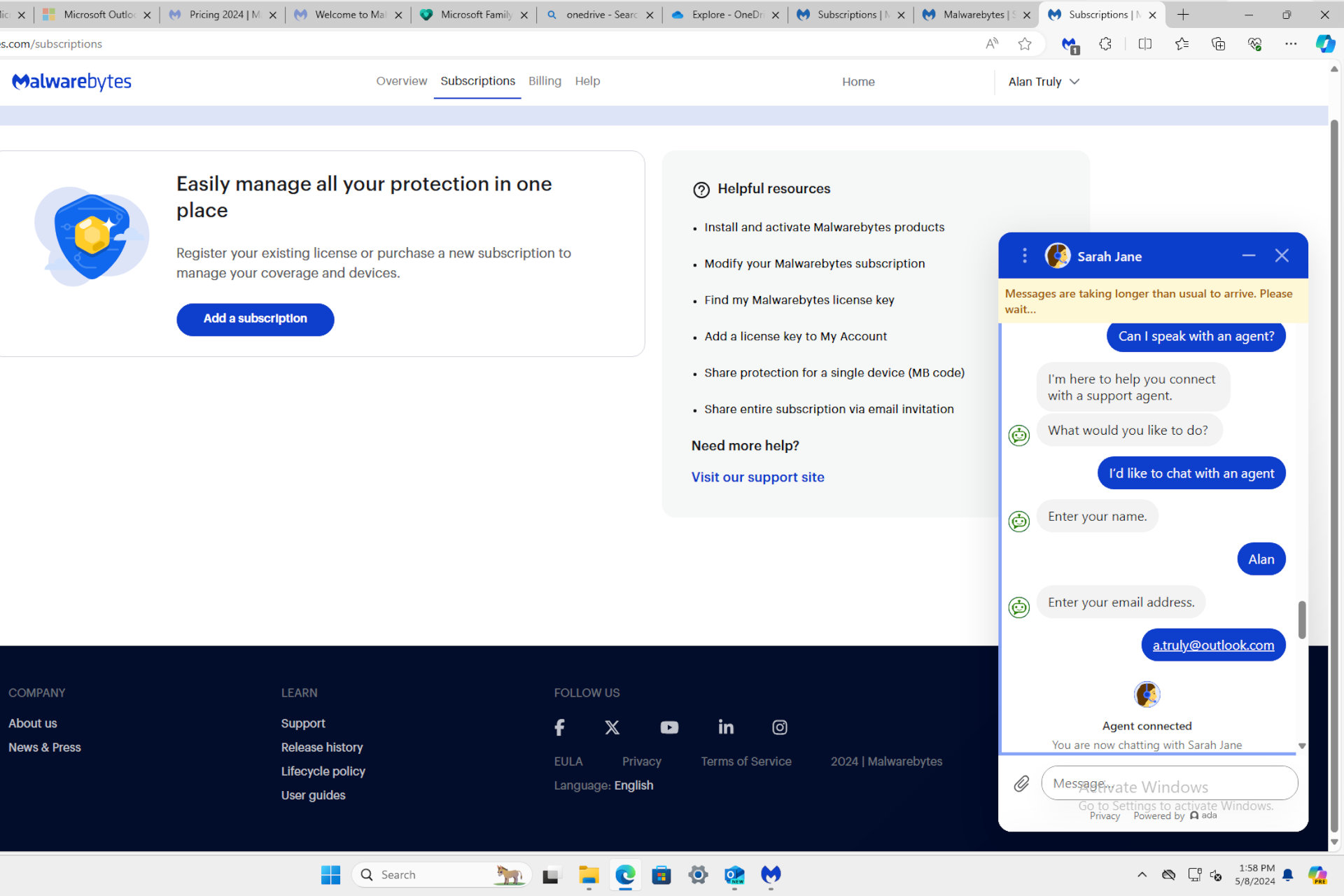Viewport: 1344px width, 896px height.
Task: Click the Help menu item in navigation
Action: [589, 81]
